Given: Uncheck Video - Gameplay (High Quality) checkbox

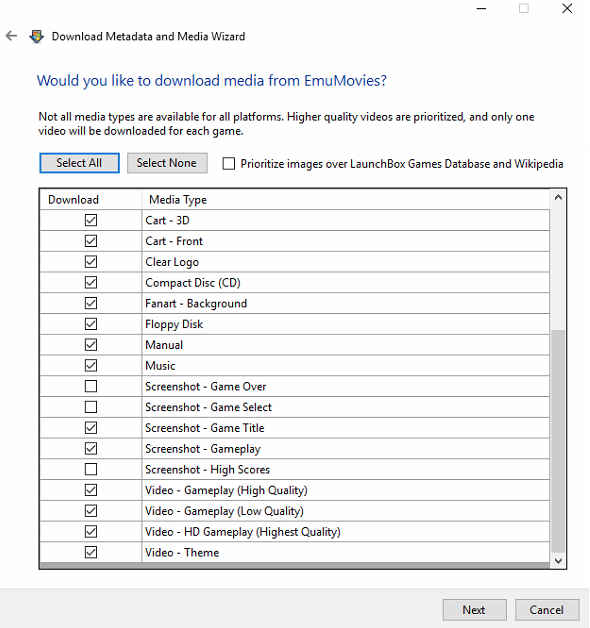Looking at the screenshot, I should click(91, 490).
